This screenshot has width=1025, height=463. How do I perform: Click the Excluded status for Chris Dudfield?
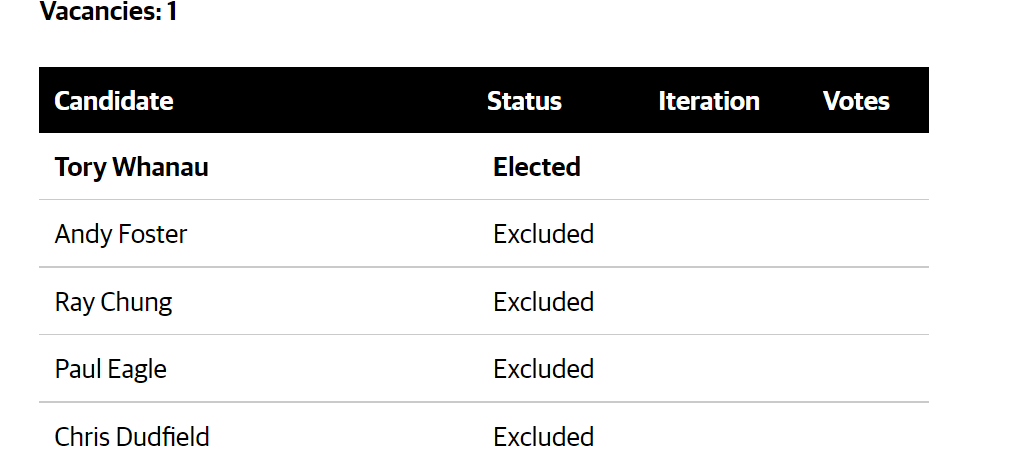543,437
